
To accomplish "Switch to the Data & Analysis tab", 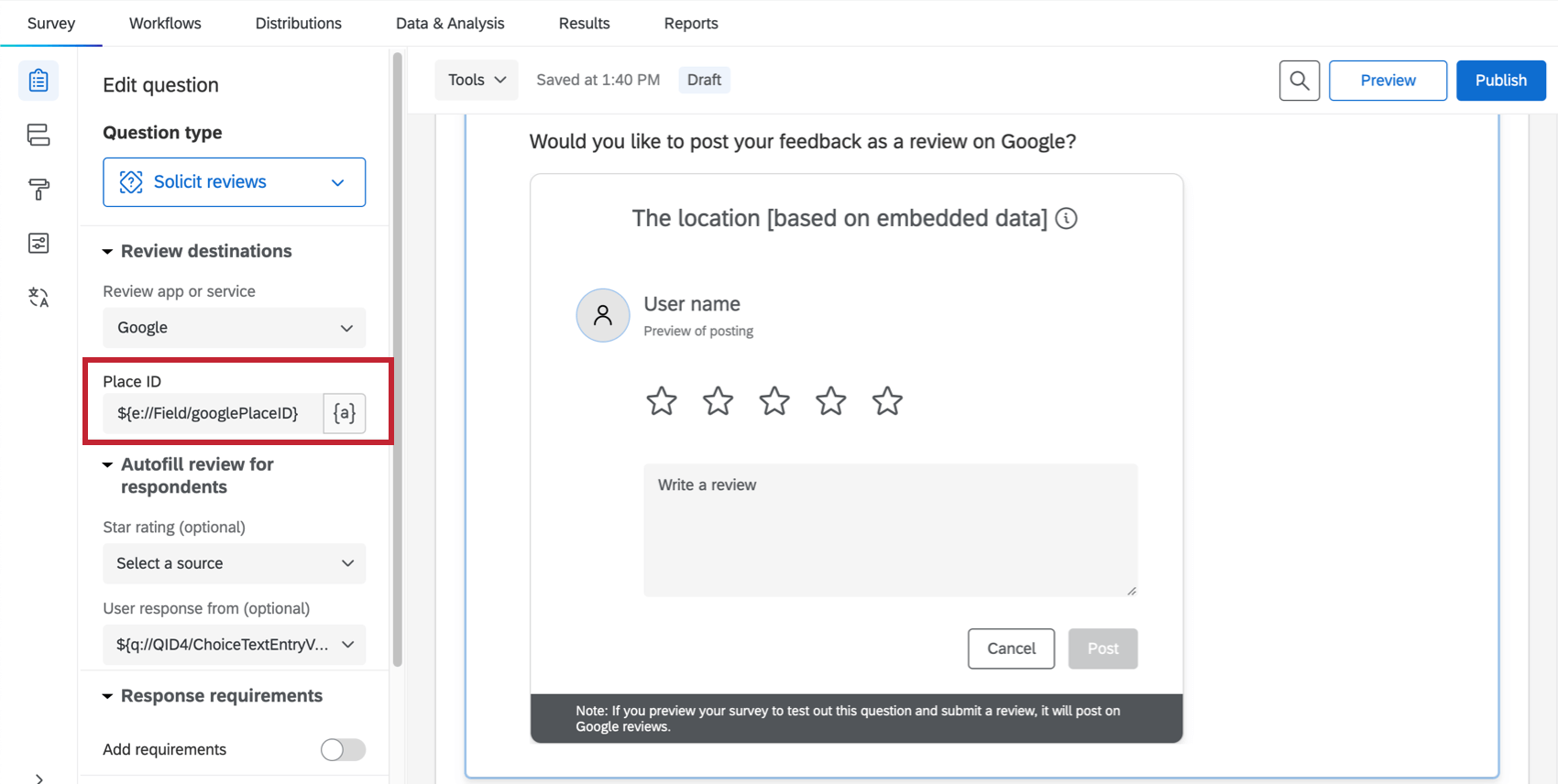I will click(450, 23).
